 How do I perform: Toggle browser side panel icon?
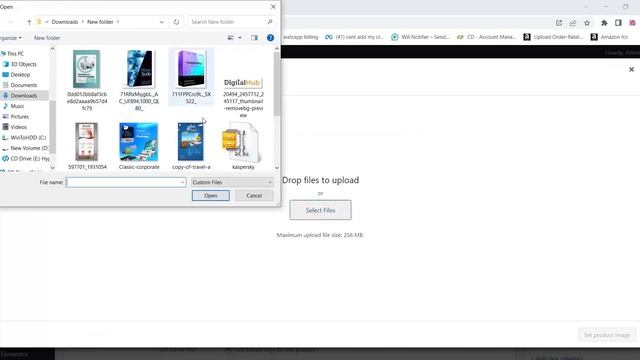click(618, 23)
